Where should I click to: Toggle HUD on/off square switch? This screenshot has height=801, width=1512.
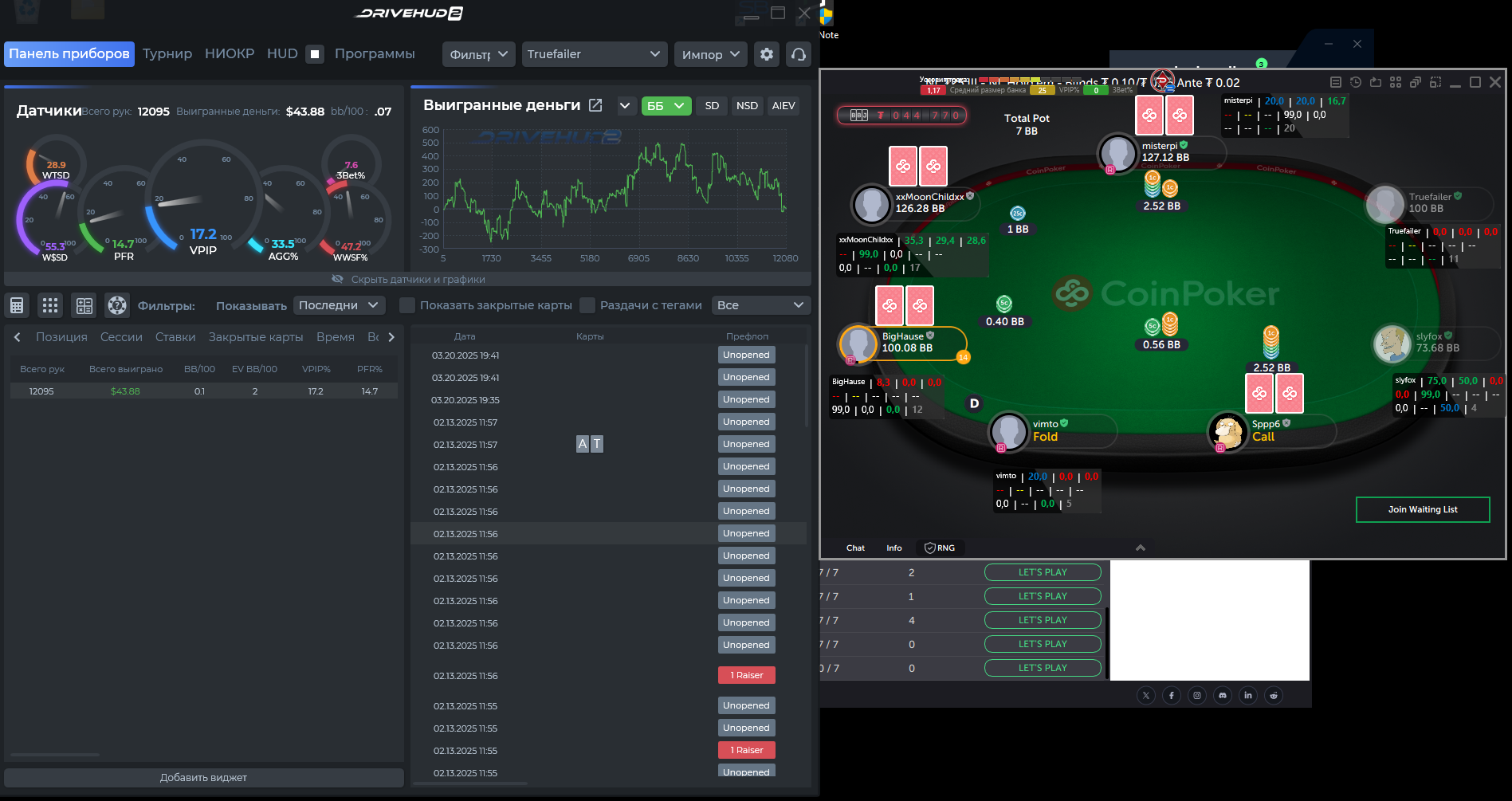(315, 54)
